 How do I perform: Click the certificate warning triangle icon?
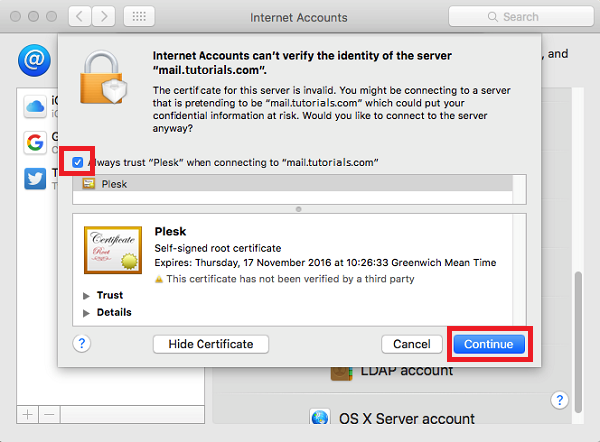point(159,279)
